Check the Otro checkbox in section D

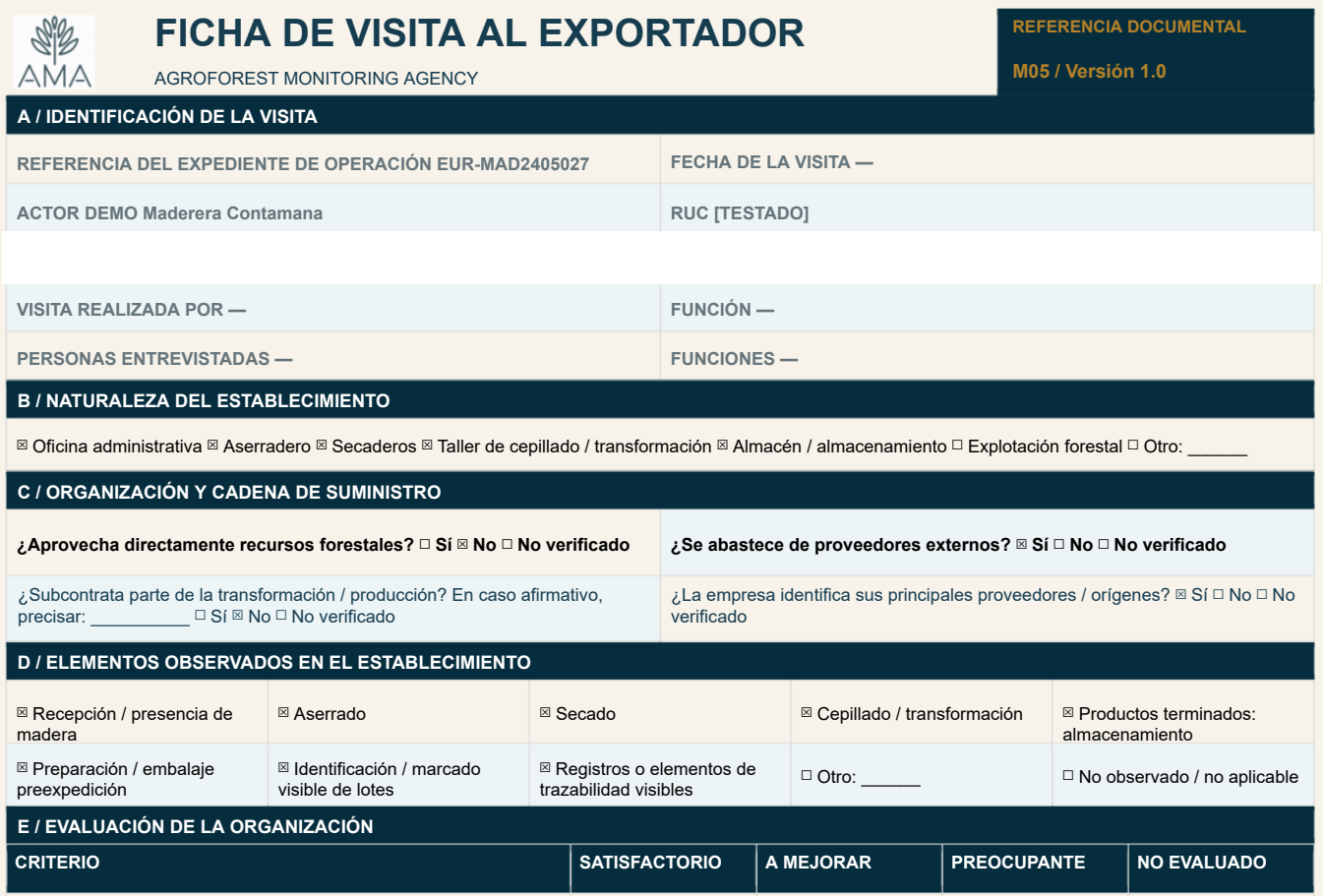tap(807, 776)
